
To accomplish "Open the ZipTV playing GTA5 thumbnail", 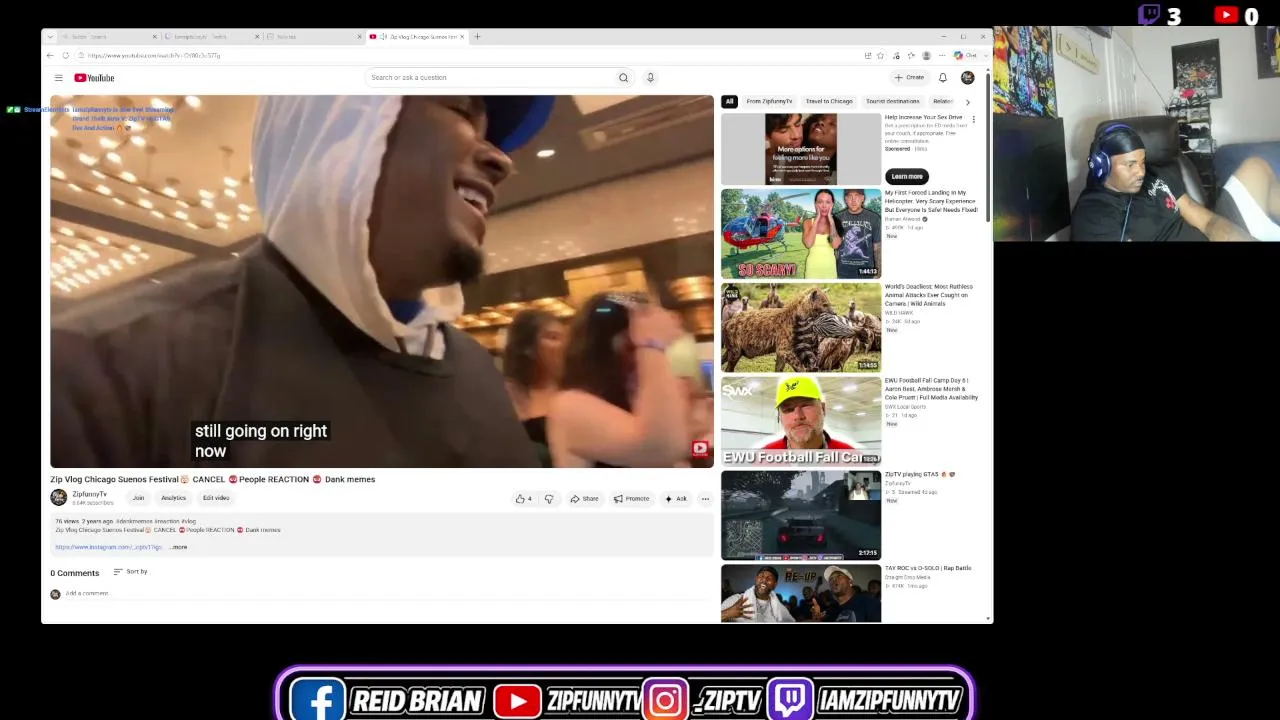I will (x=801, y=516).
